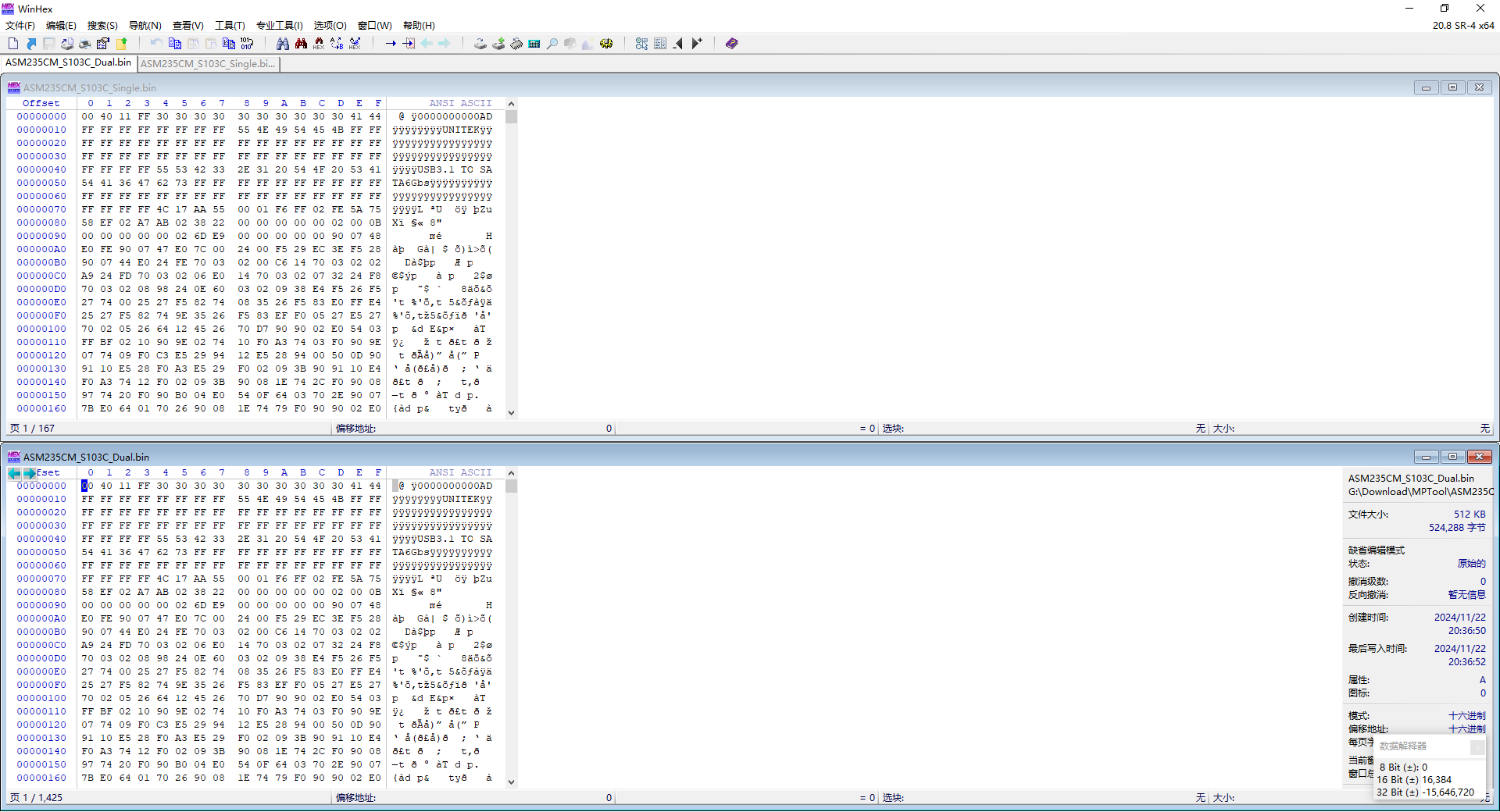1500x812 pixels.
Task: Click the forward navigation arrow in Dual.bin window
Action: [30, 473]
